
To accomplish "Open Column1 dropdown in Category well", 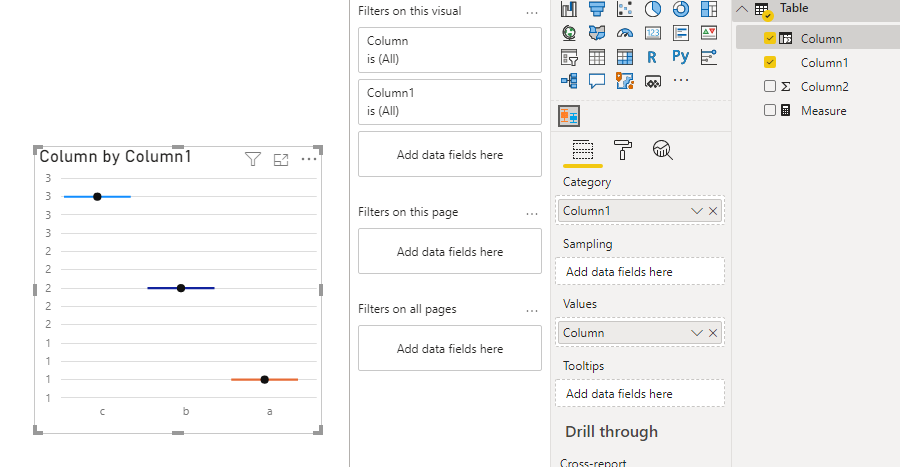I will [697, 211].
